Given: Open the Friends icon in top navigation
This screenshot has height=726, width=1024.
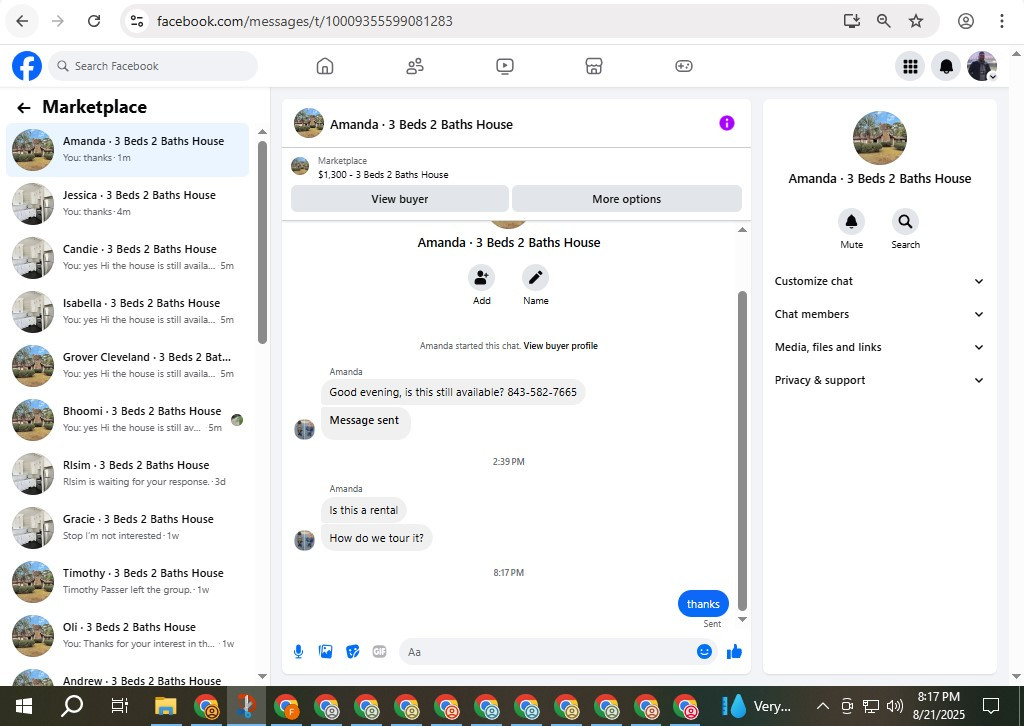Looking at the screenshot, I should [415, 66].
